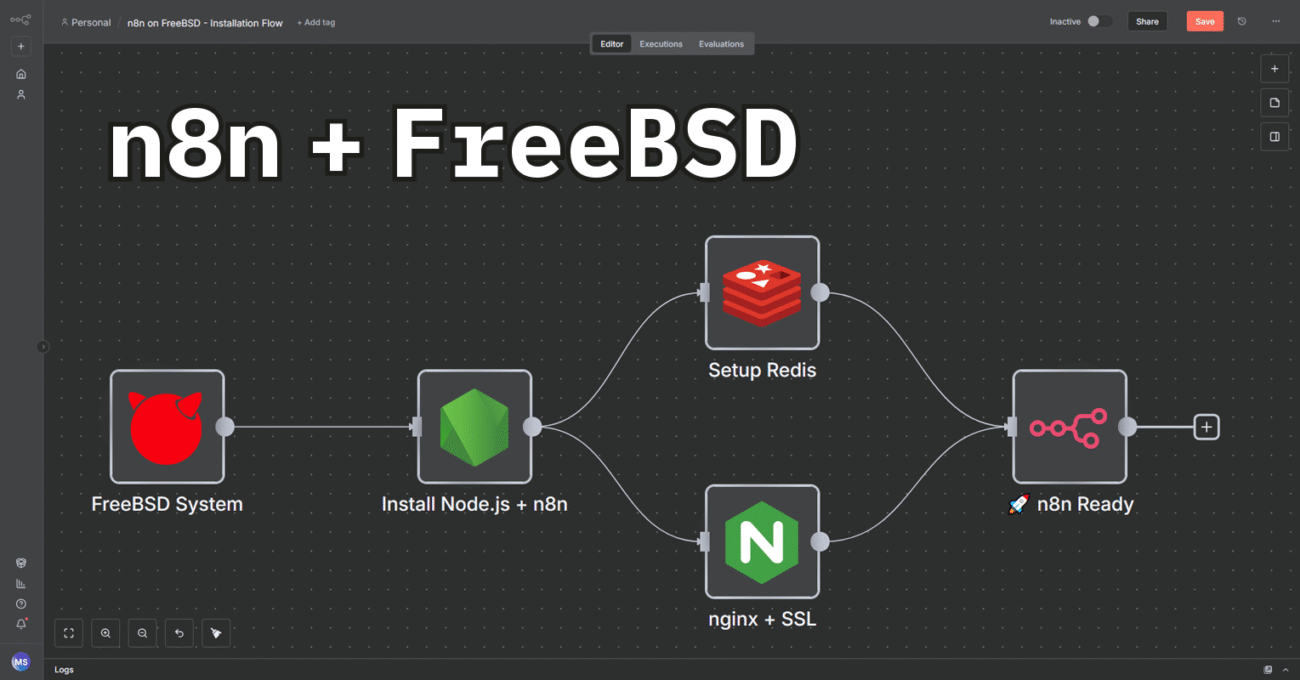Undo the last change with the arrow icon
Viewport: 1300px width, 680px height.
(179, 633)
